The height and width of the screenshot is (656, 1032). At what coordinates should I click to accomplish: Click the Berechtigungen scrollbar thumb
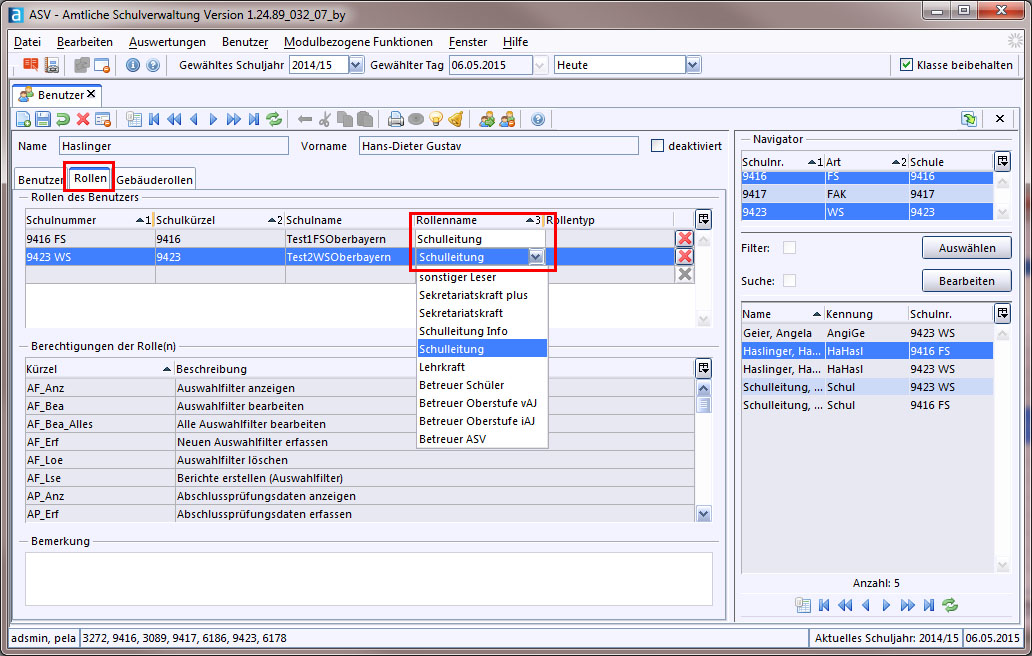pyautogui.click(x=704, y=404)
